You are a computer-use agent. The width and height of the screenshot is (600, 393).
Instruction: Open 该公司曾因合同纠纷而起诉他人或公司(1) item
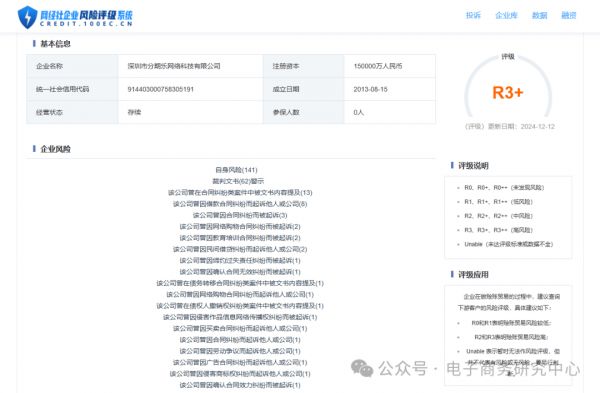(240, 340)
